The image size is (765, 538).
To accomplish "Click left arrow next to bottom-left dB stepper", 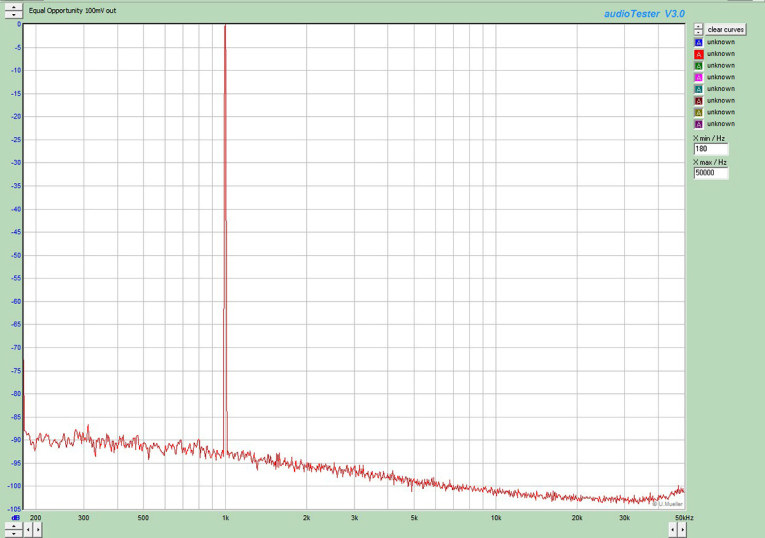I will click(x=28, y=529).
